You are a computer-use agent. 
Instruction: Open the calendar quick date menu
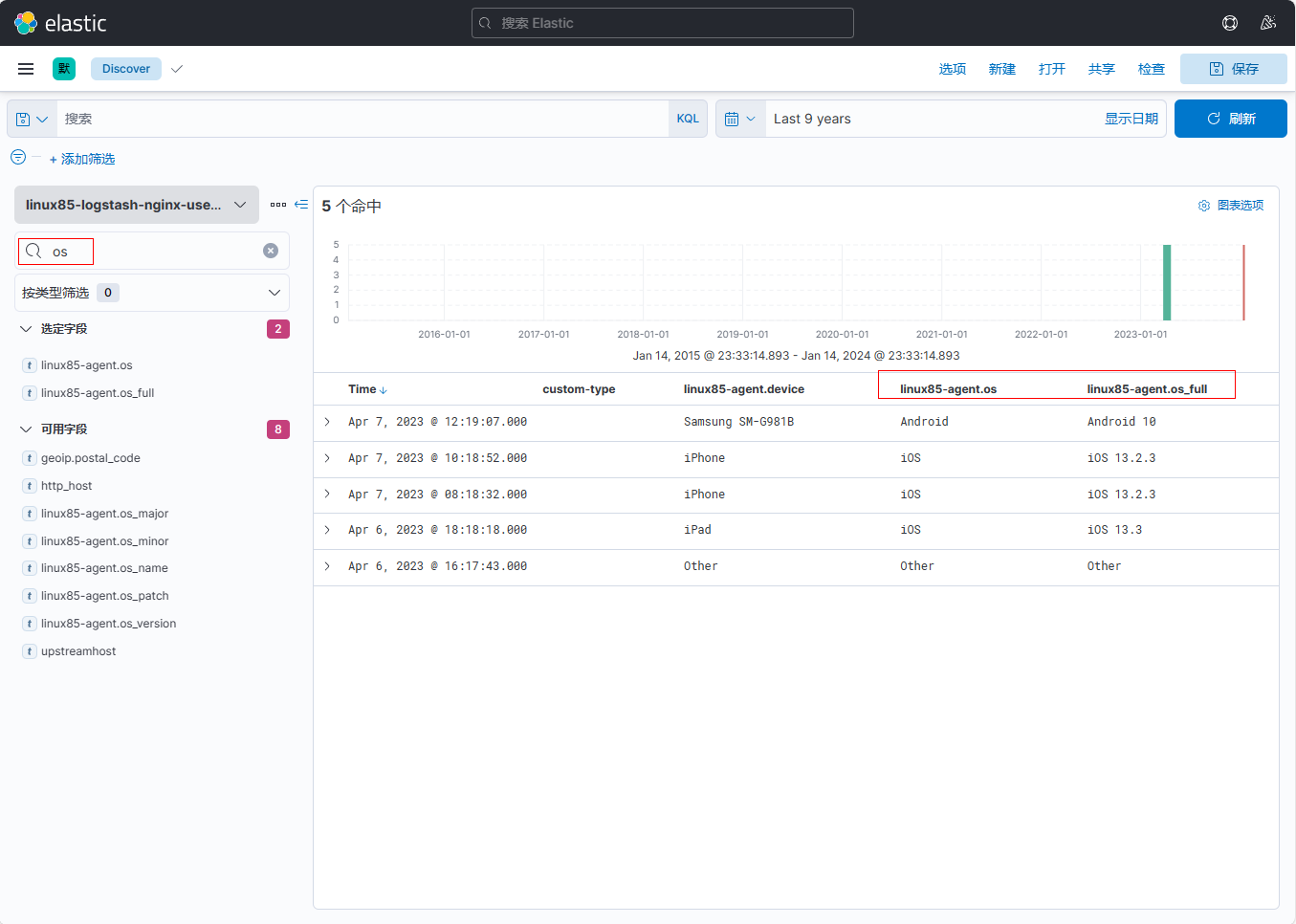pyautogui.click(x=740, y=119)
